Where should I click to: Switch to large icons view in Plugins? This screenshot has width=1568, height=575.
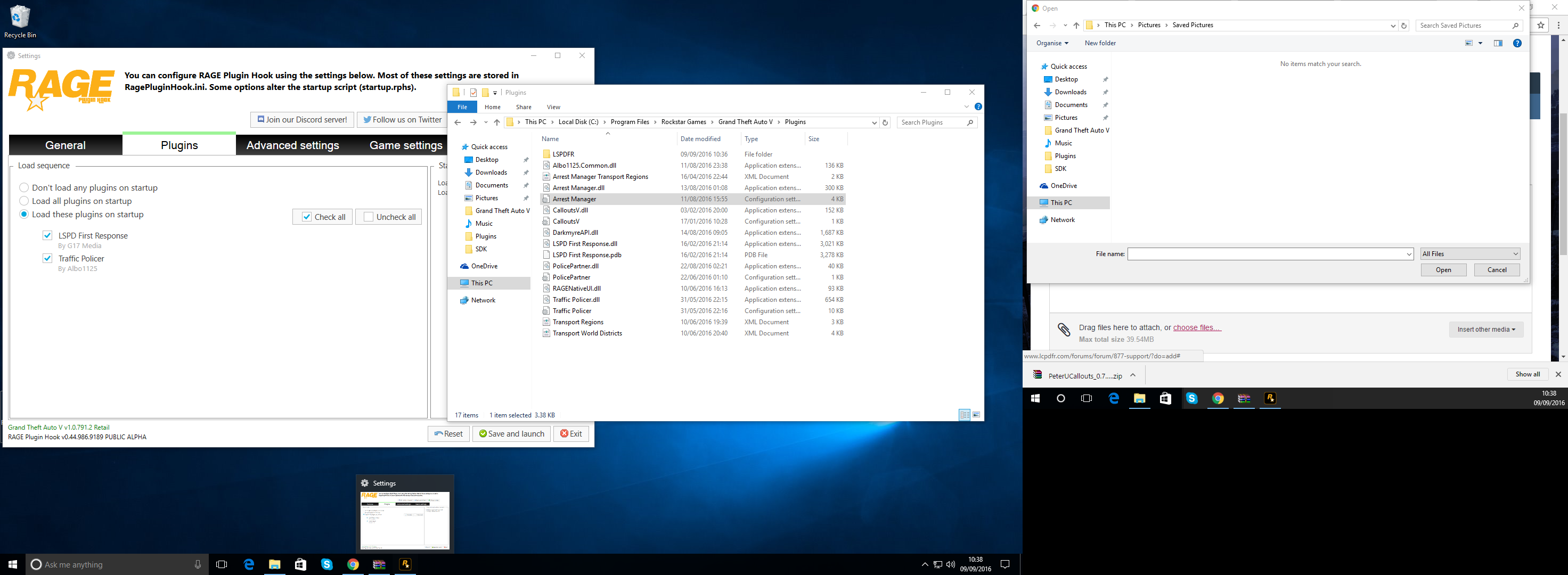tap(976, 415)
